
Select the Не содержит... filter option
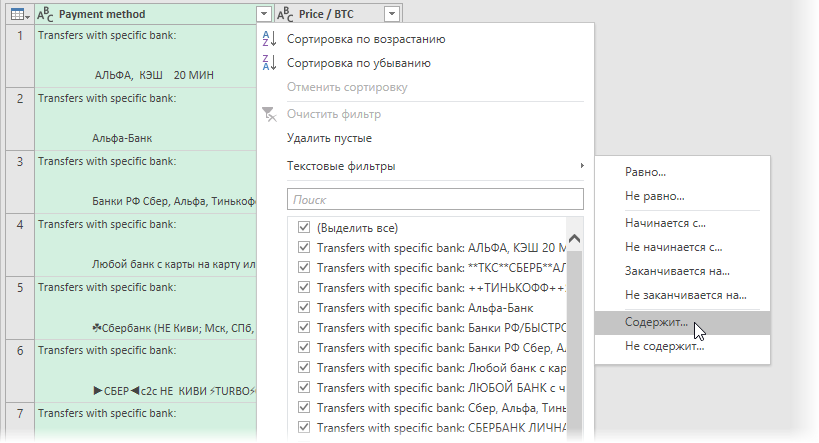pos(664,346)
